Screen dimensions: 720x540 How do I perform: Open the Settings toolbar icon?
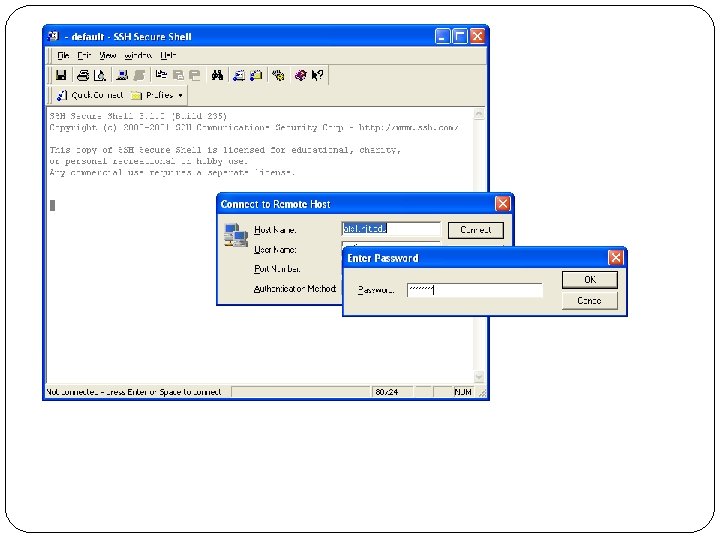(278, 75)
